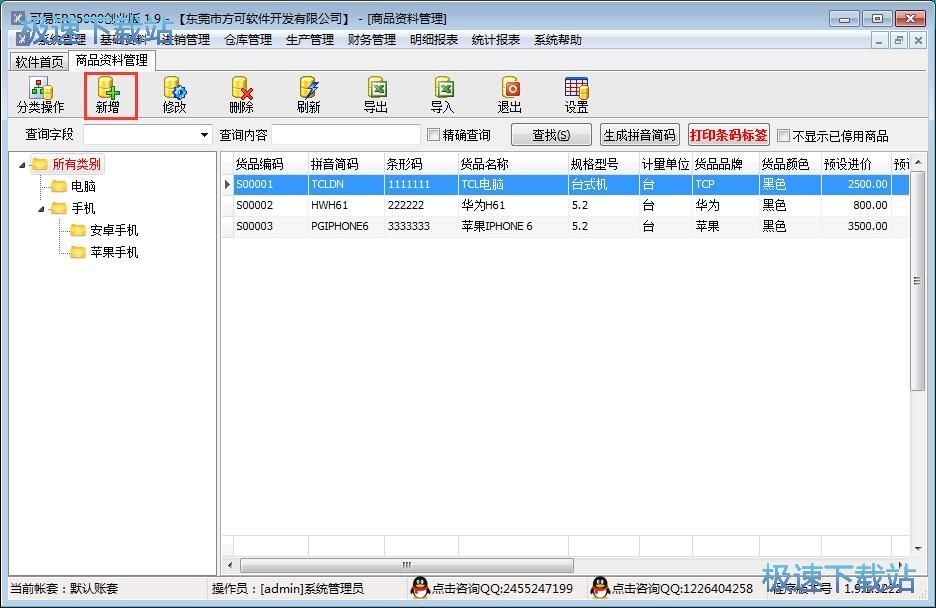Screen dimensions: 936x608
Task: Click the 货品颜色 column header
Action: (x=790, y=163)
